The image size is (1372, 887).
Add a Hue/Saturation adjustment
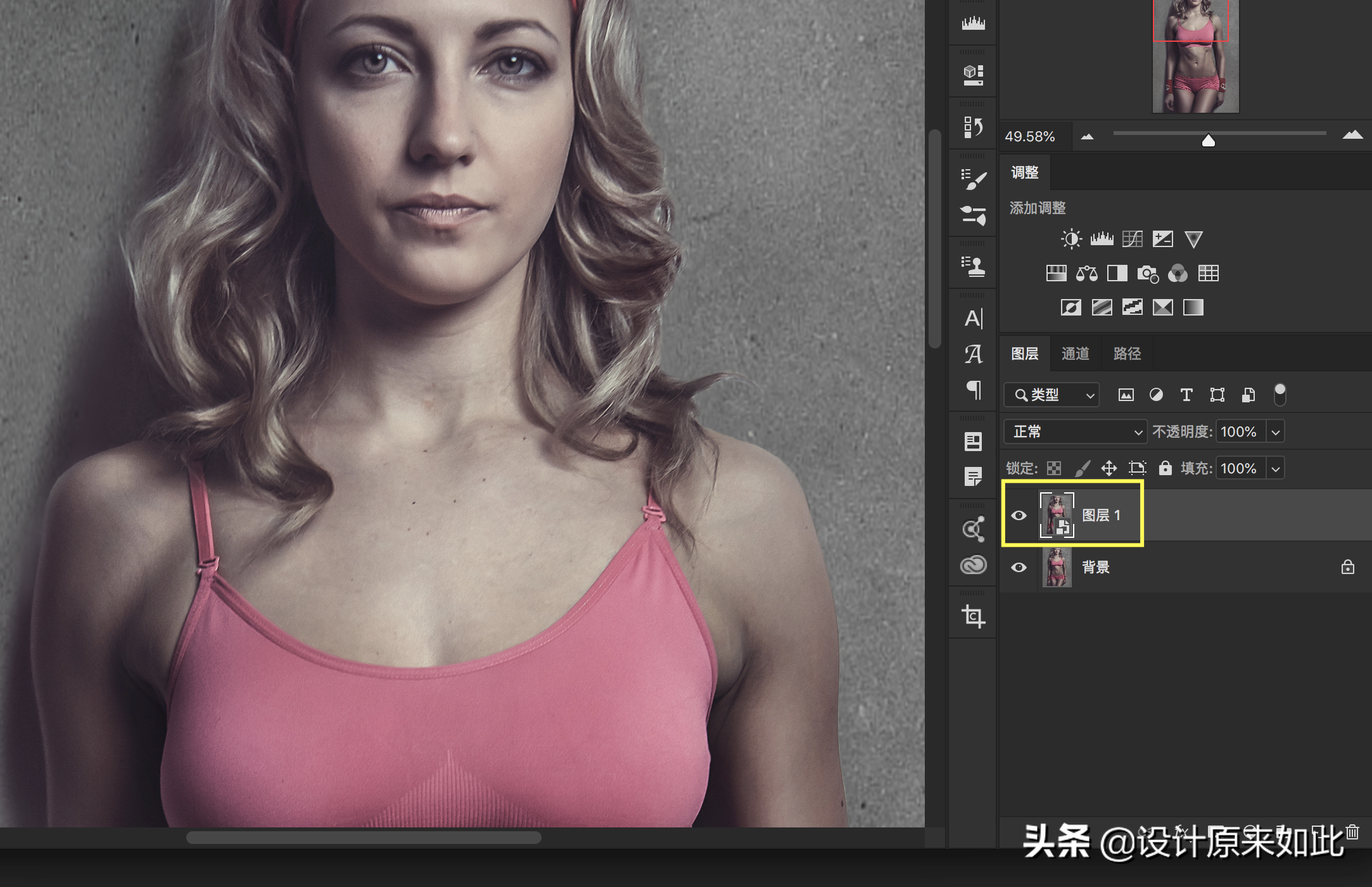click(x=1056, y=273)
